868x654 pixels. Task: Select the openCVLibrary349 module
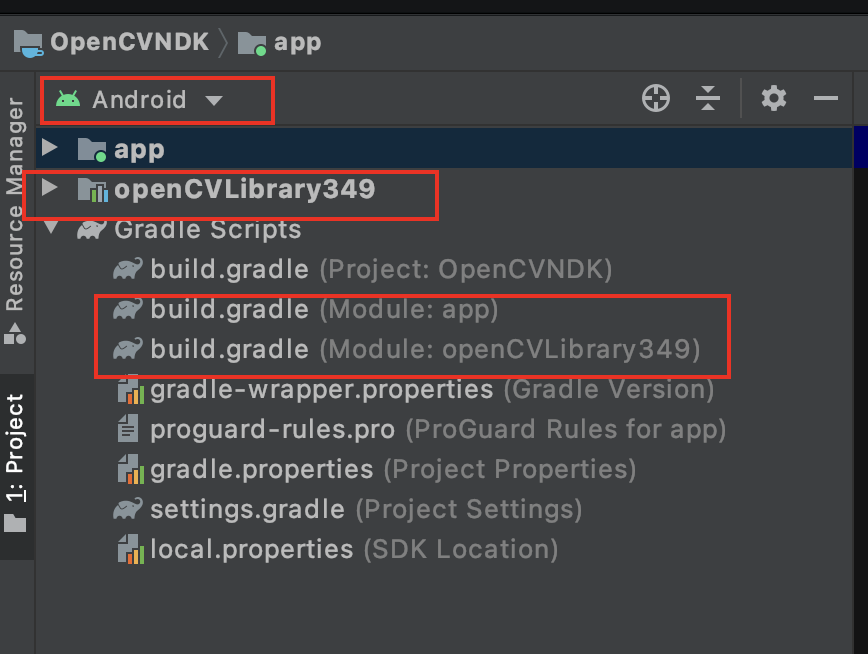pyautogui.click(x=443, y=189)
